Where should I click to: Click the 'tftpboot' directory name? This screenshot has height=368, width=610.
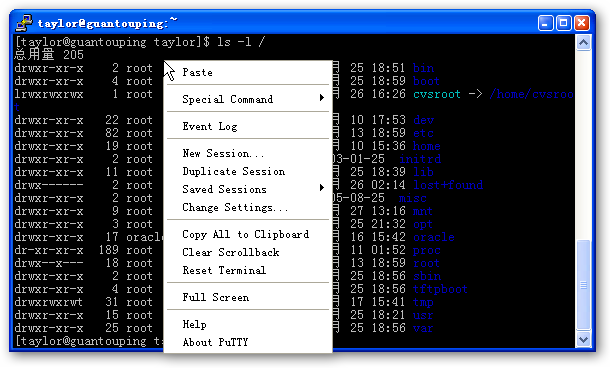coord(440,289)
